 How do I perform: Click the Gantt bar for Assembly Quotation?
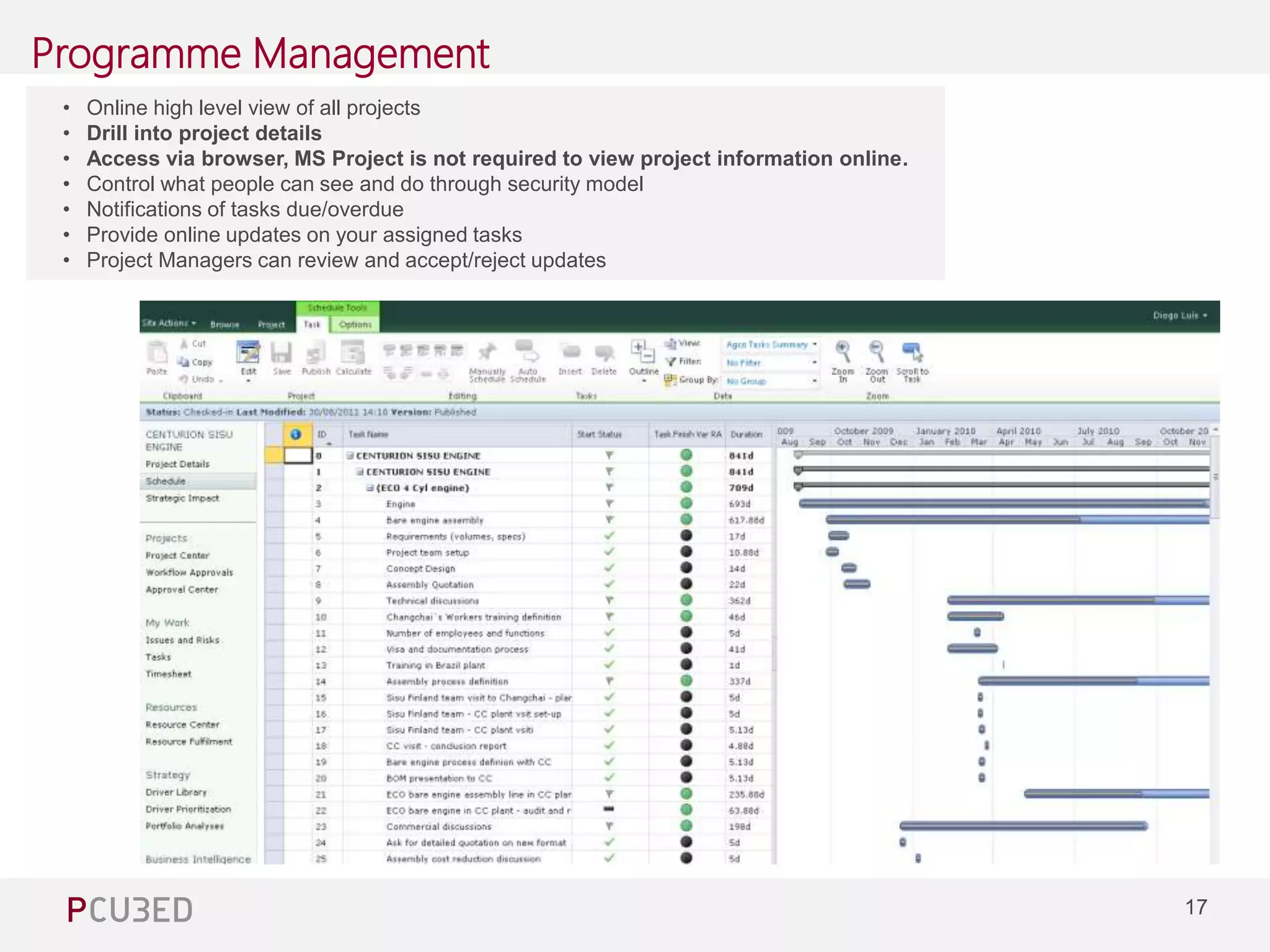pos(857,584)
